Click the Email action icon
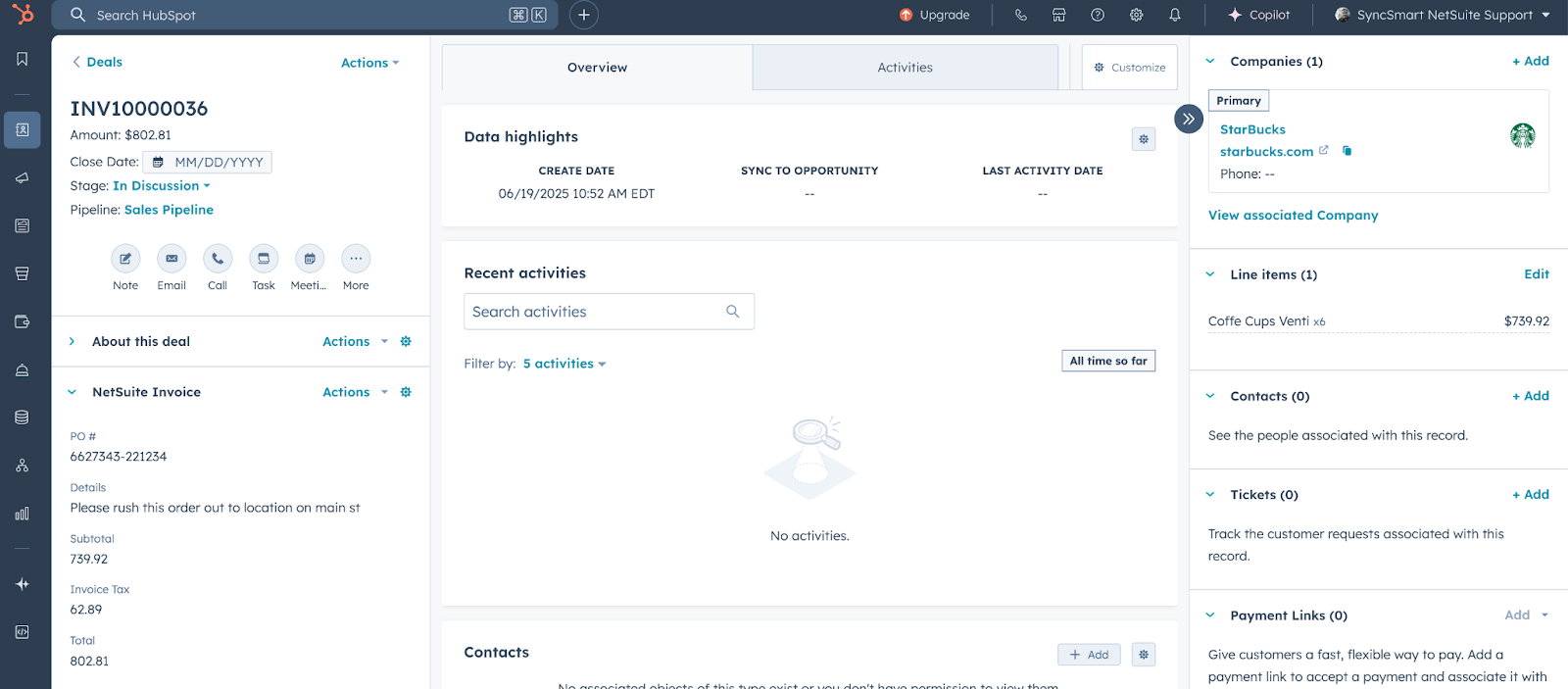 171,259
